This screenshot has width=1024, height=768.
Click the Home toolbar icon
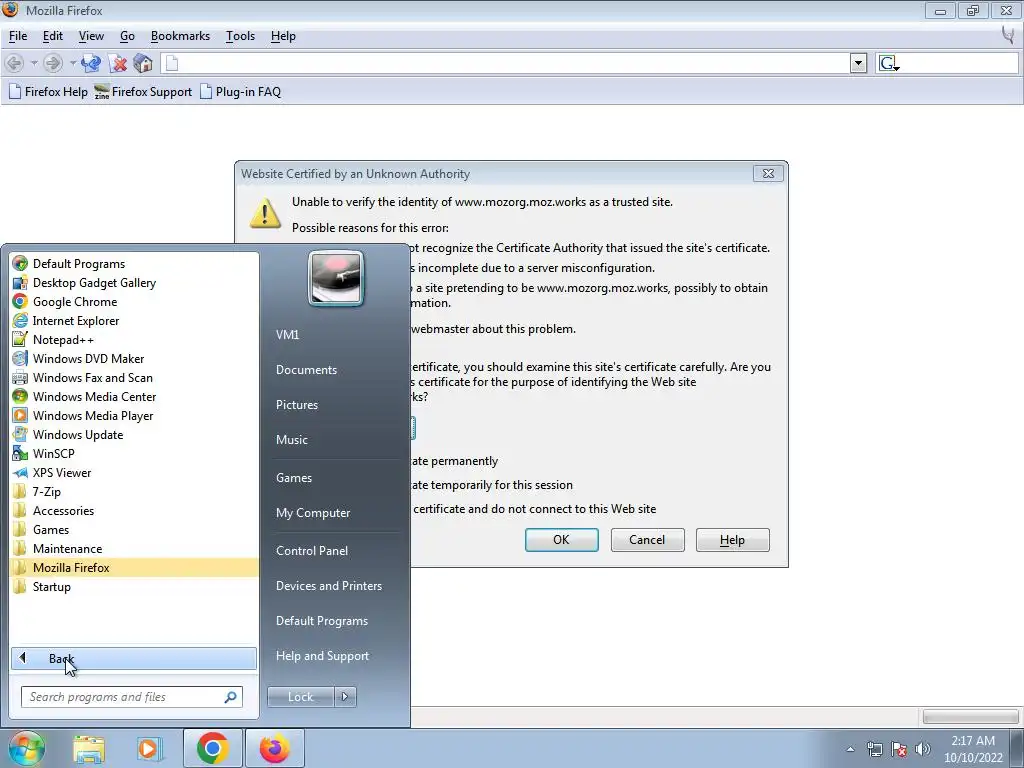click(x=143, y=63)
